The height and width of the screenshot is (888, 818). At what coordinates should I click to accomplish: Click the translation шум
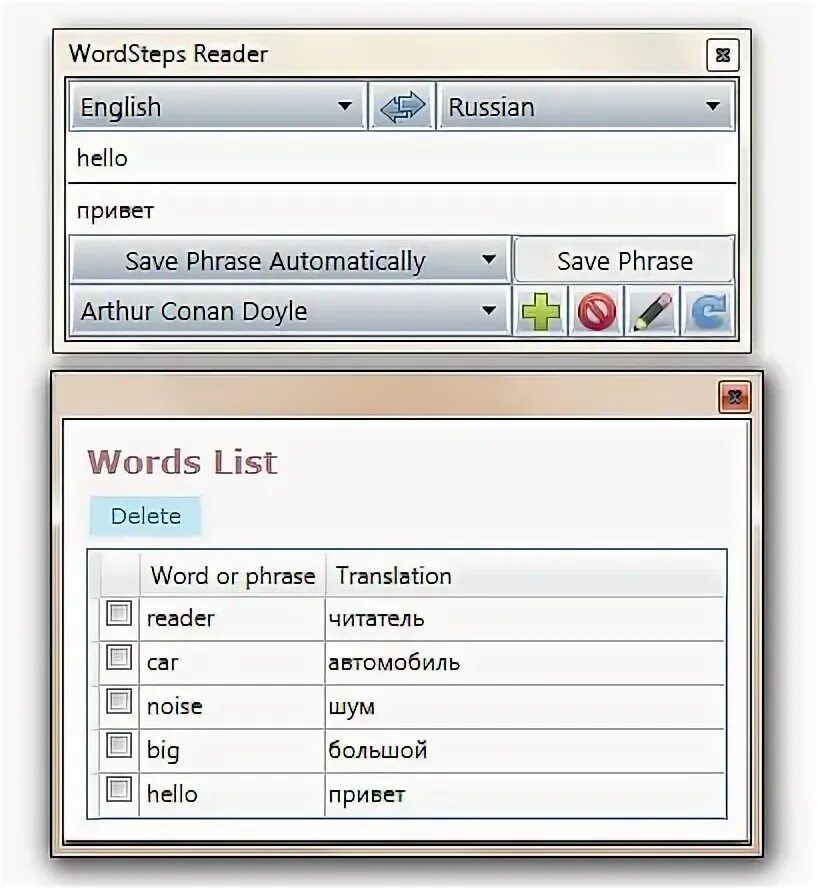(352, 707)
